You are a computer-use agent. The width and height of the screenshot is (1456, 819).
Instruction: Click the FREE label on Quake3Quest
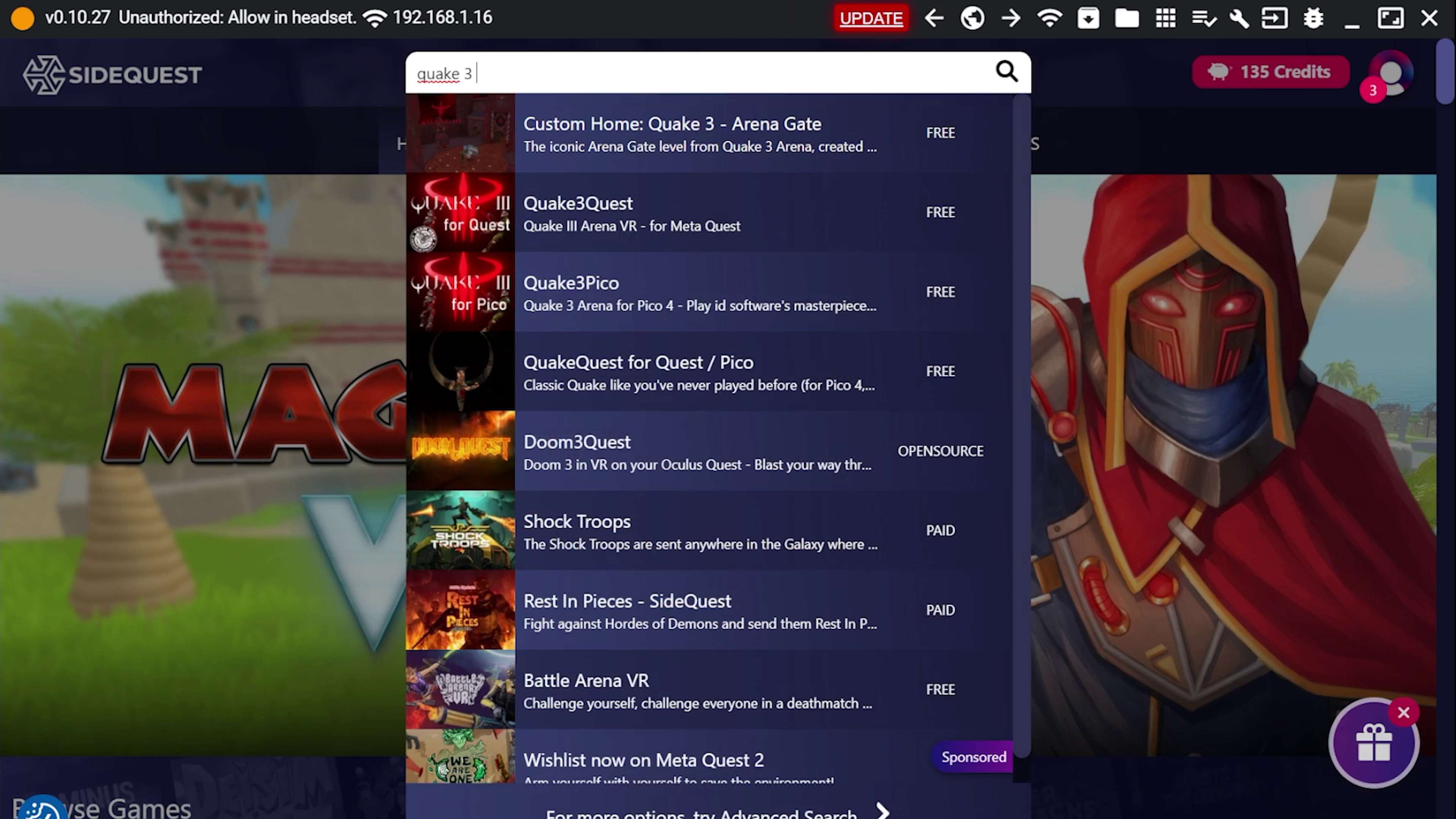(x=940, y=212)
